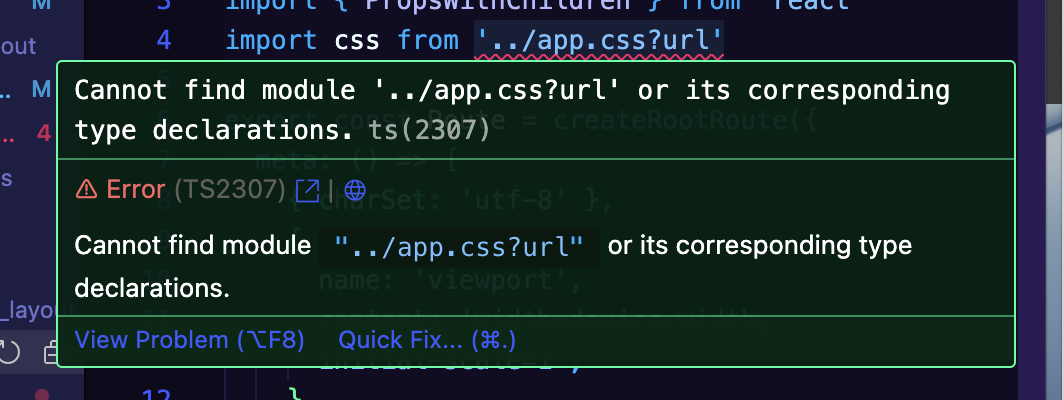Click the underlined '../app.css?url' import string

point(600,40)
